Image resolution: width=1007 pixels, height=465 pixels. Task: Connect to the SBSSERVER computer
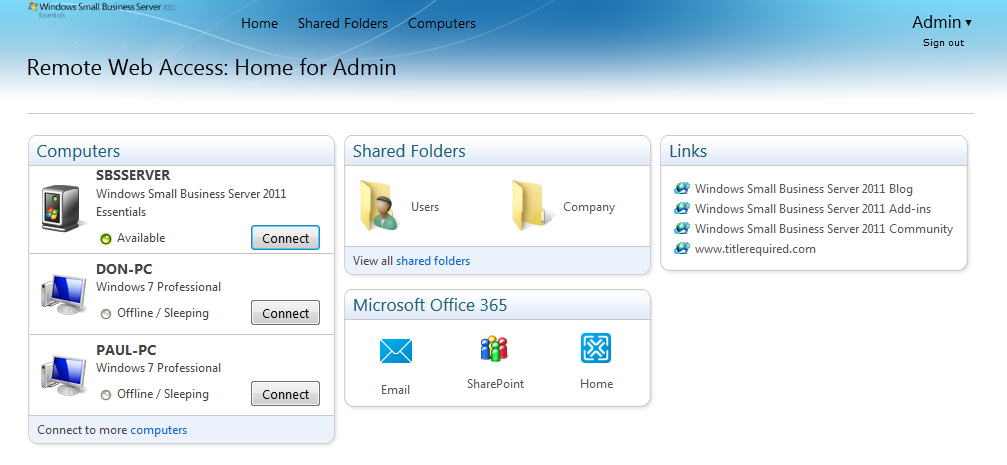click(x=285, y=238)
